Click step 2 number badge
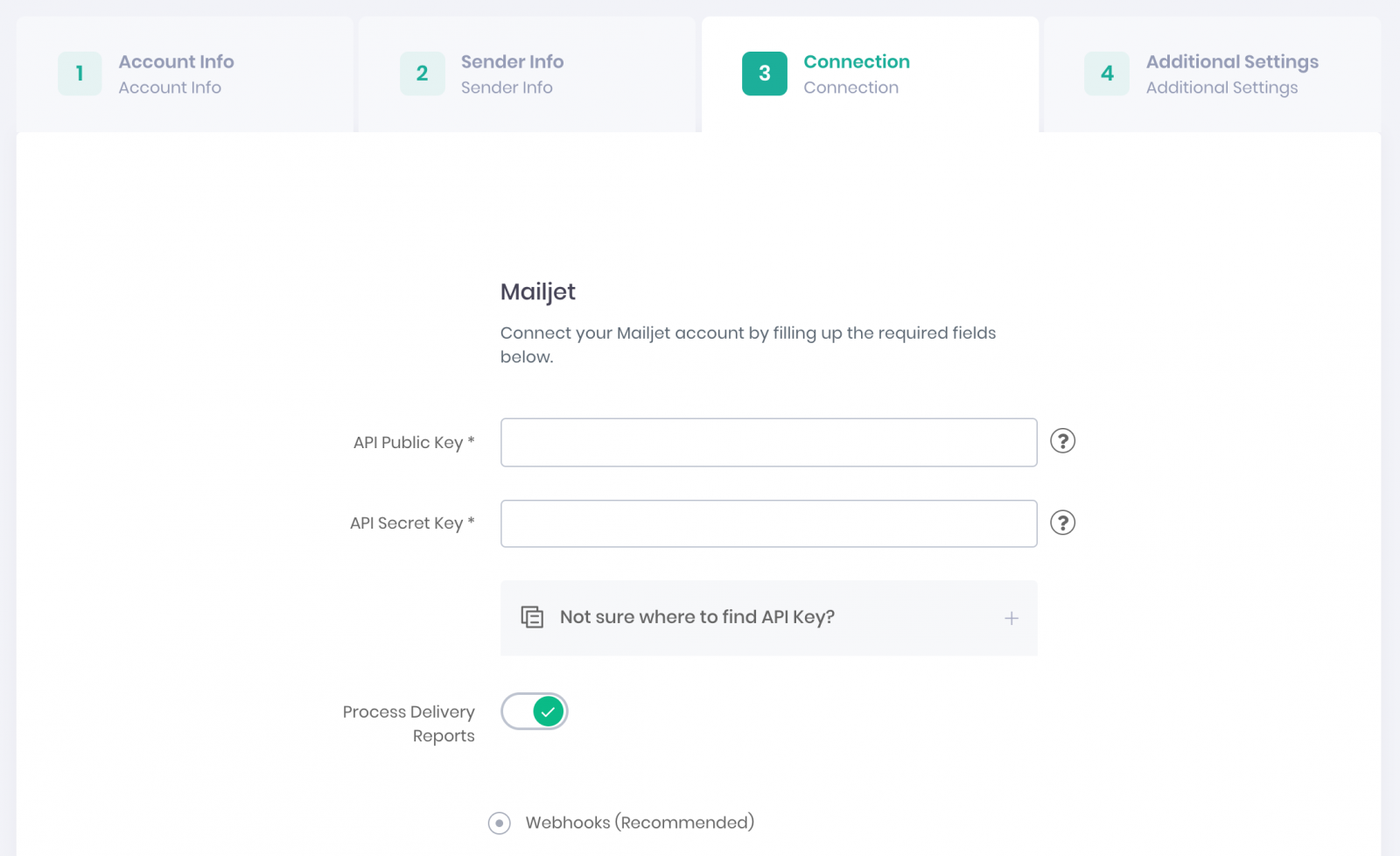The image size is (1400, 856). point(422,74)
